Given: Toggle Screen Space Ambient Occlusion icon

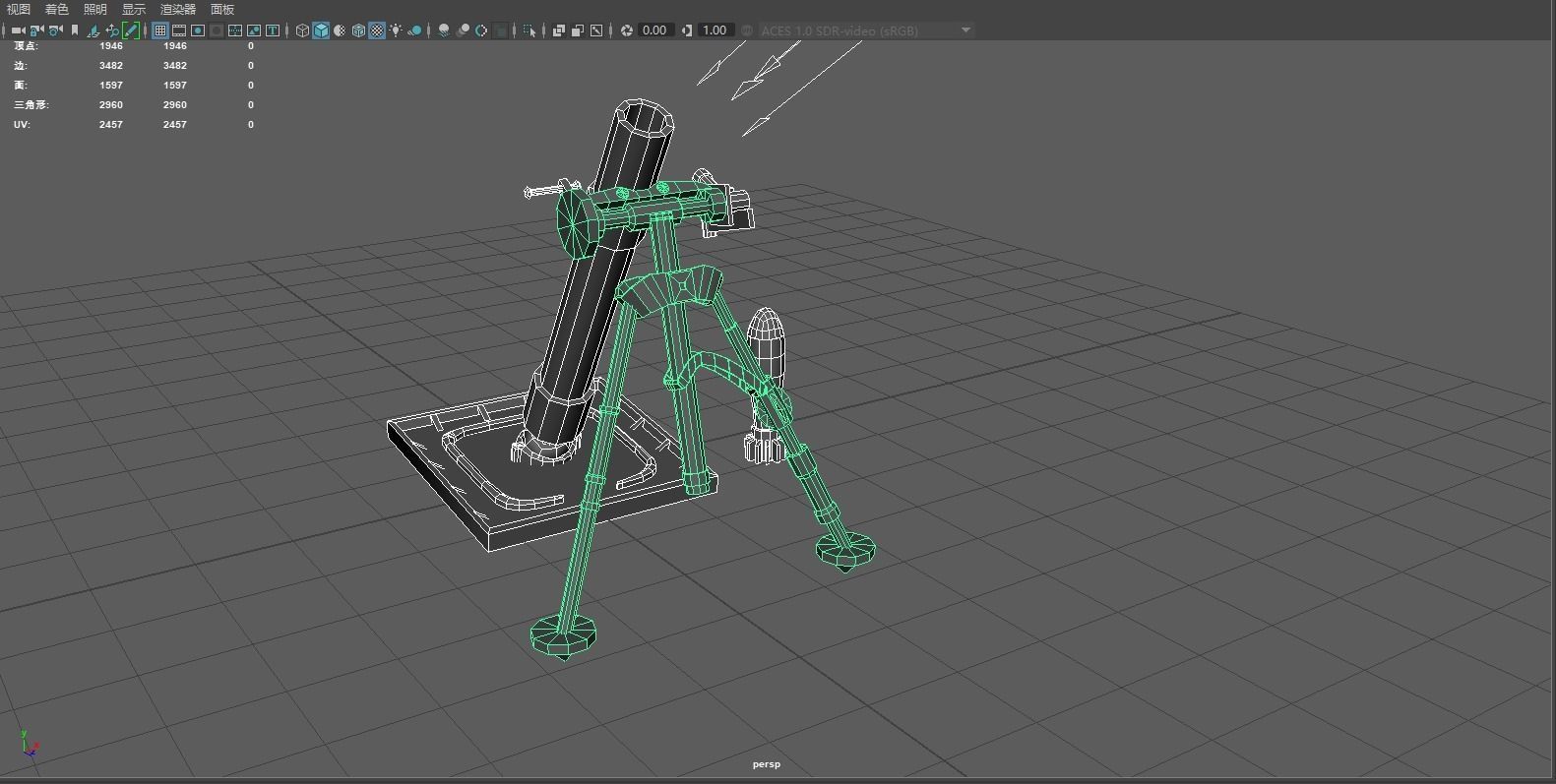Looking at the screenshot, I should pyautogui.click(x=444, y=30).
